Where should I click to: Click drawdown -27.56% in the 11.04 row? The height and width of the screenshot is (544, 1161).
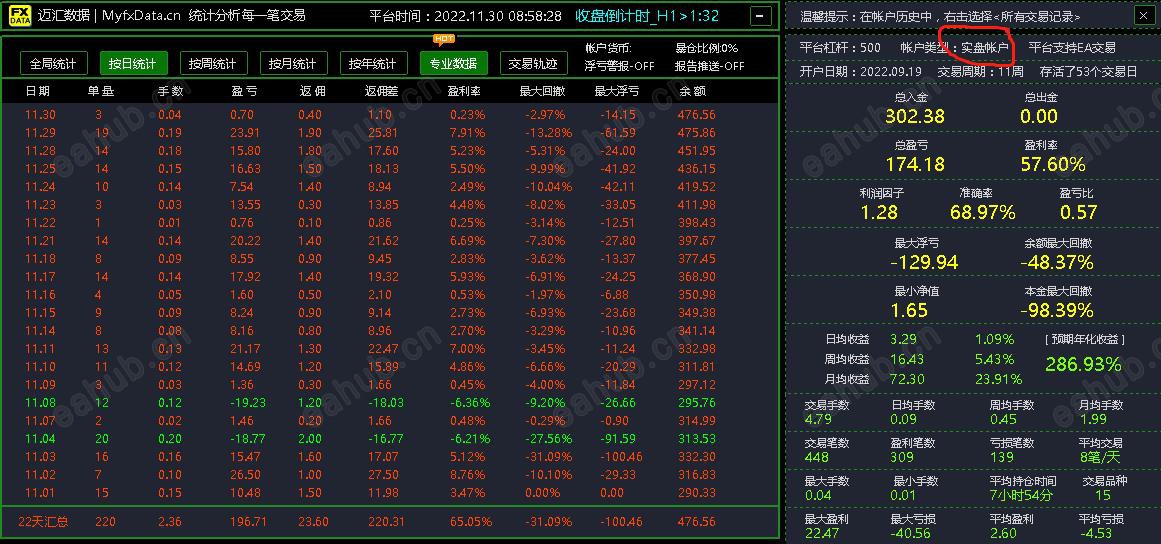(x=549, y=439)
